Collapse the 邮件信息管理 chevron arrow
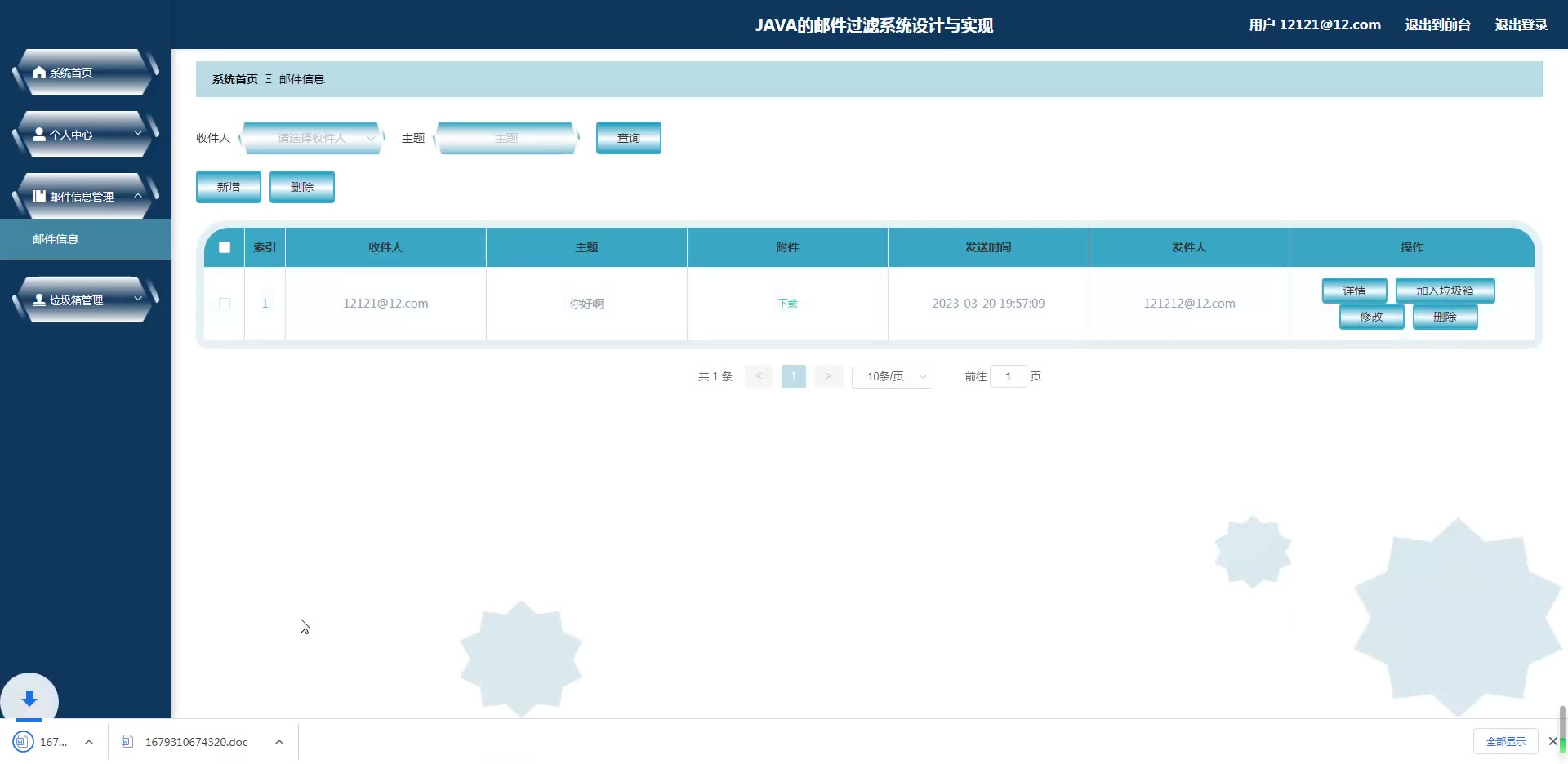 (138, 196)
